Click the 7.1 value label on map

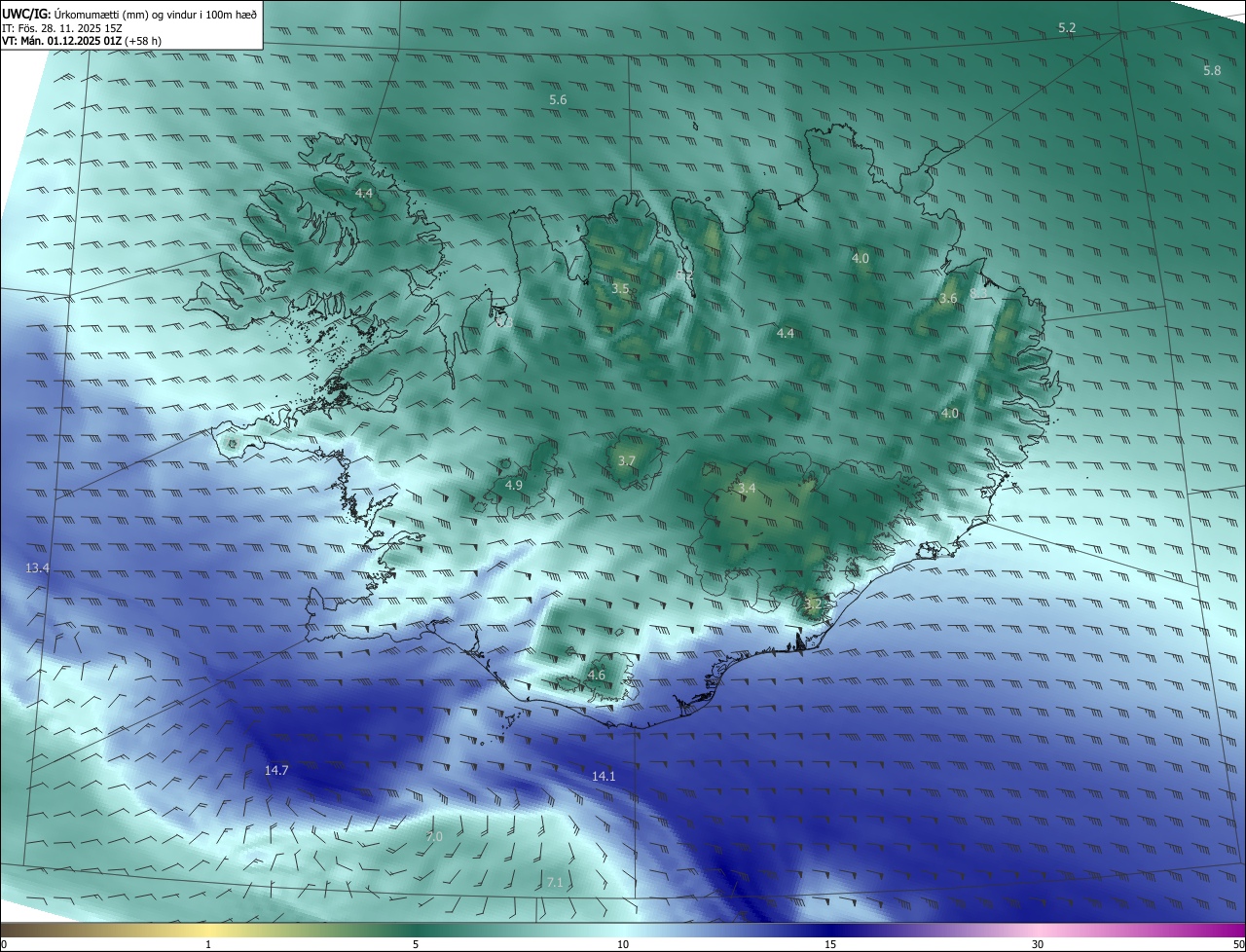click(x=555, y=883)
